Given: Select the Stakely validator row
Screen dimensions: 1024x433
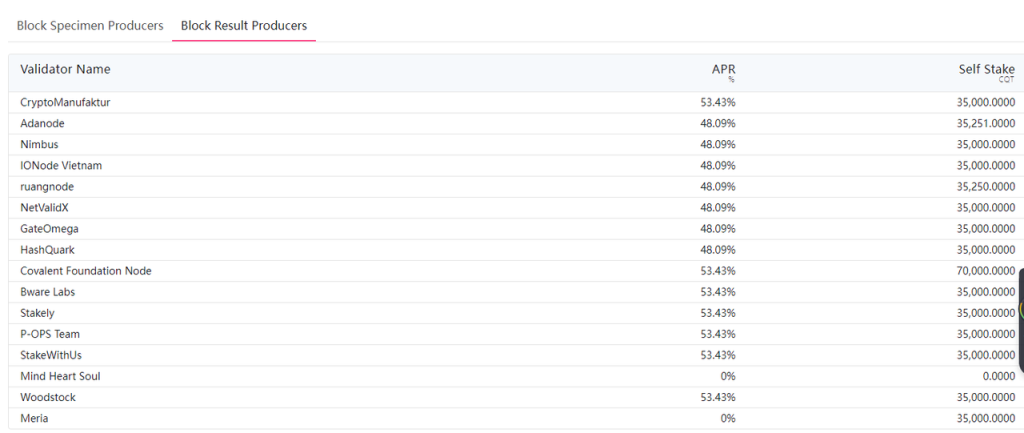Looking at the screenshot, I should click(x=38, y=313).
